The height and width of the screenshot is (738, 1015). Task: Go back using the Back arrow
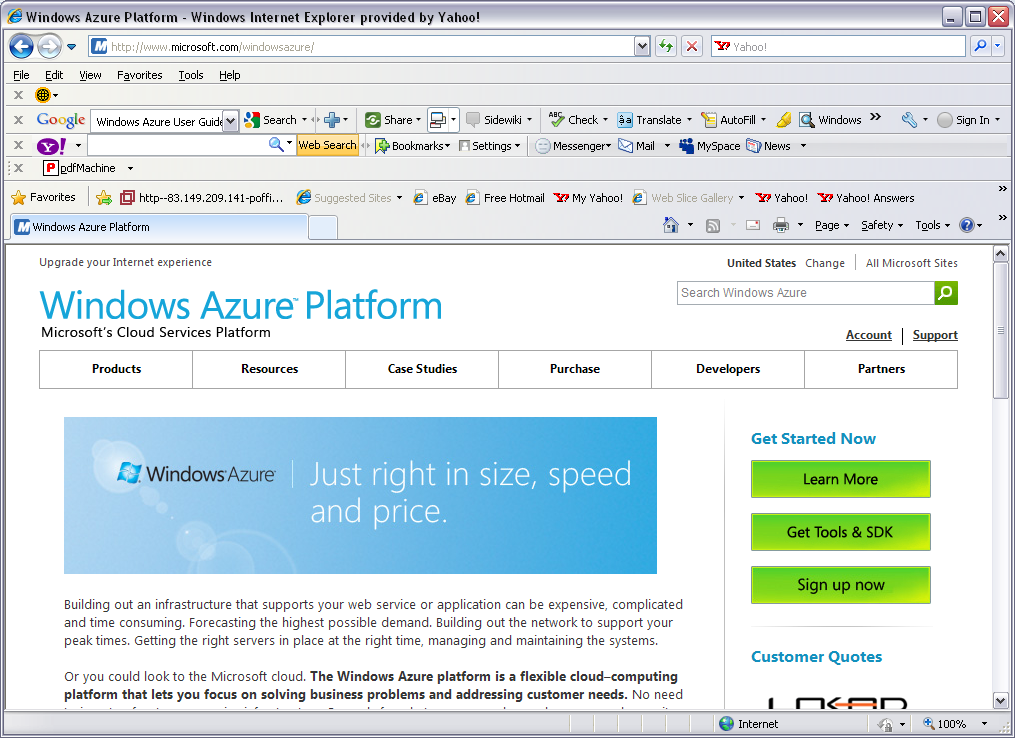click(x=22, y=46)
